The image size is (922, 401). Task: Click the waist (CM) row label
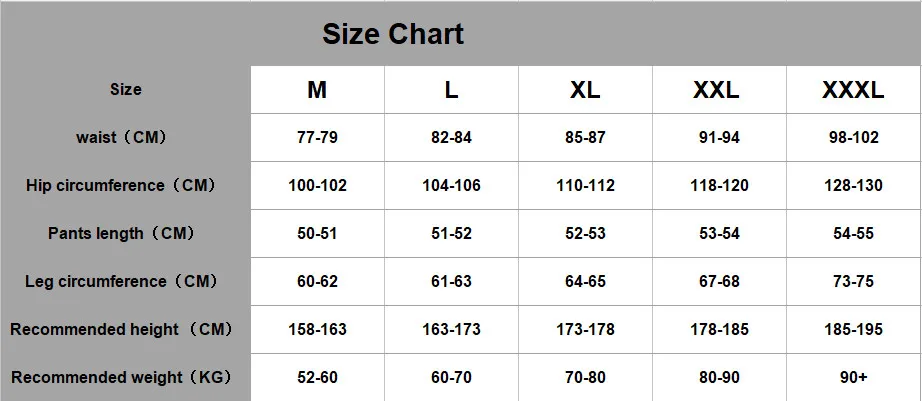tap(122, 138)
